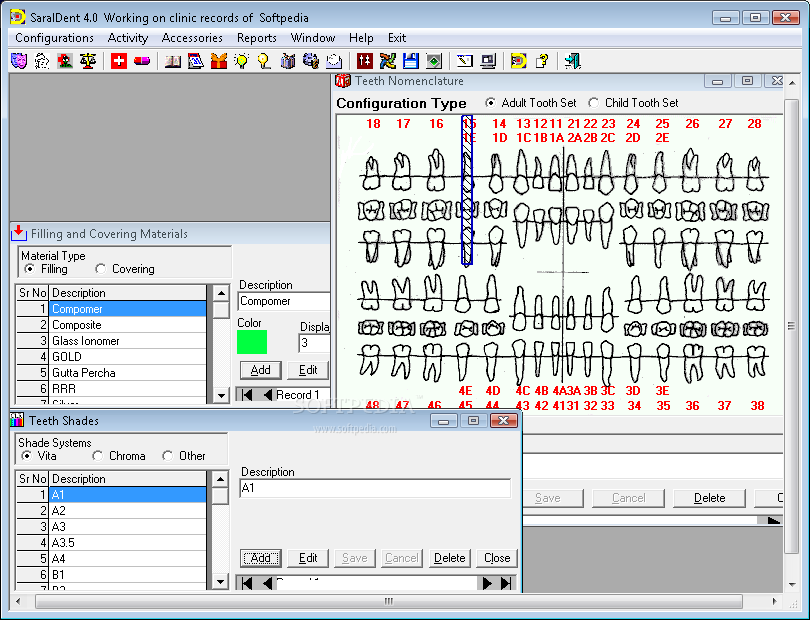Click the notepad with pencil icon

pyautogui.click(x=465, y=61)
